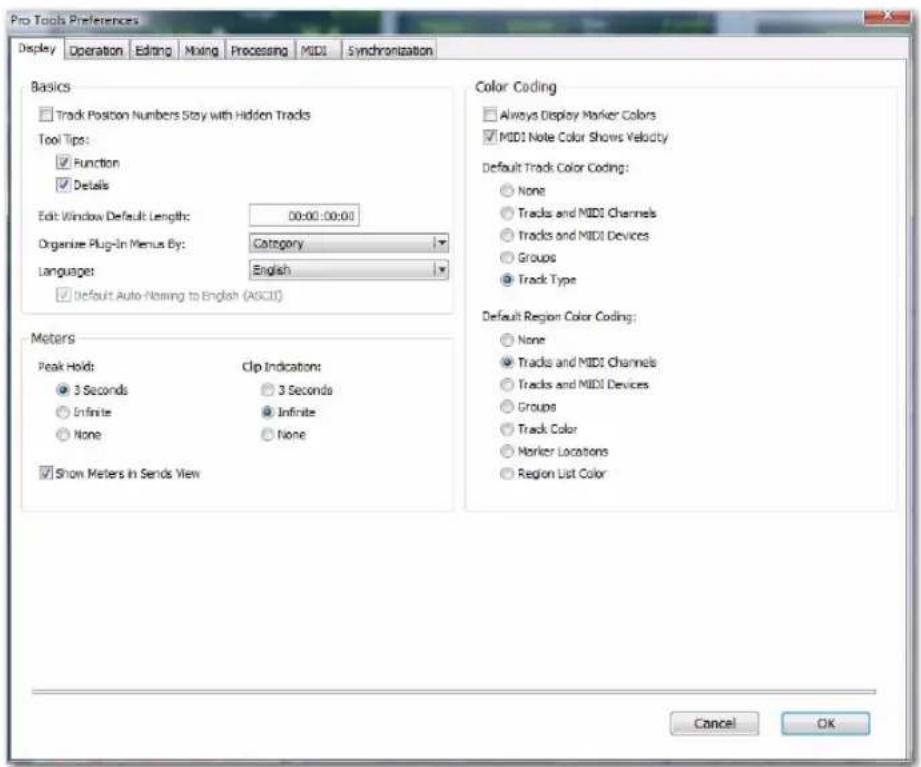Set Default Region Color Coding to None
Viewport: 921px width, 767px height.
pos(507,339)
